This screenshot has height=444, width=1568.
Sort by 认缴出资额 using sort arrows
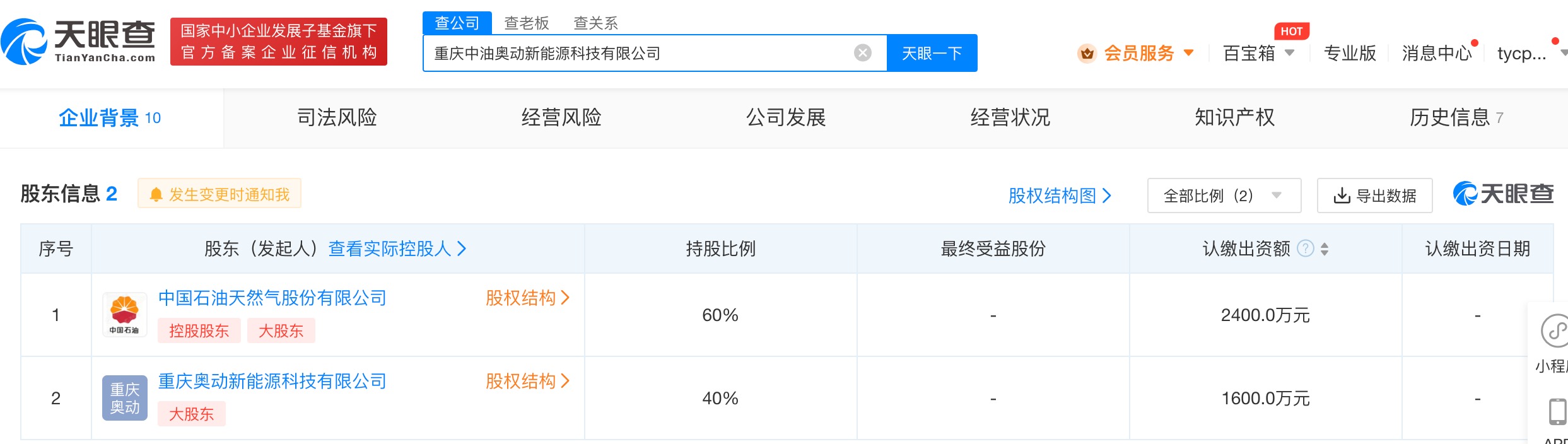(1324, 249)
